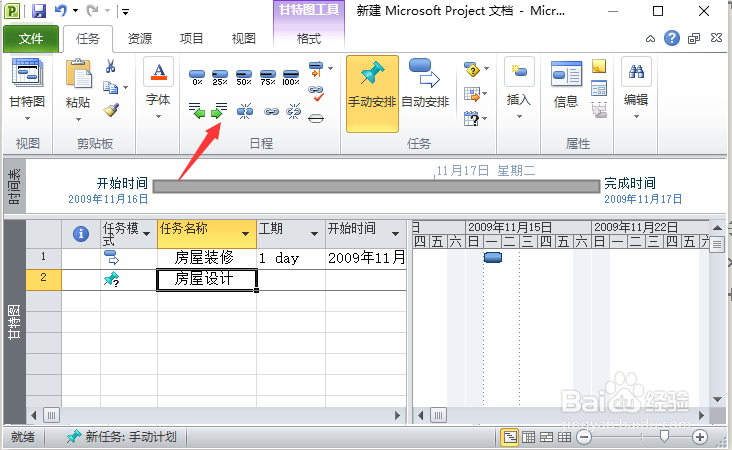
Task: Click the Copy icon in clipboard group
Action: pos(111,87)
